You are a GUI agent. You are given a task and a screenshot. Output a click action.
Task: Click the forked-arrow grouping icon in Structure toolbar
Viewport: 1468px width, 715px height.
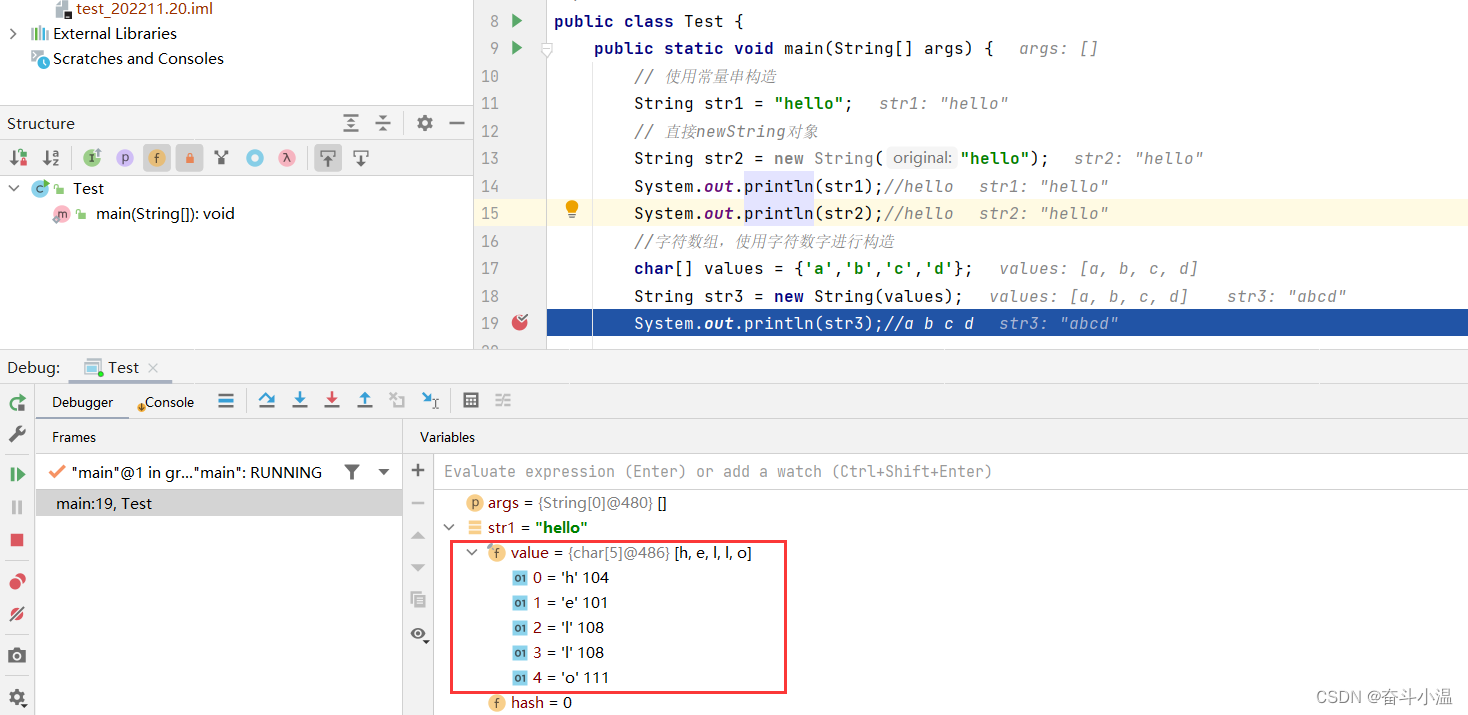coord(222,157)
